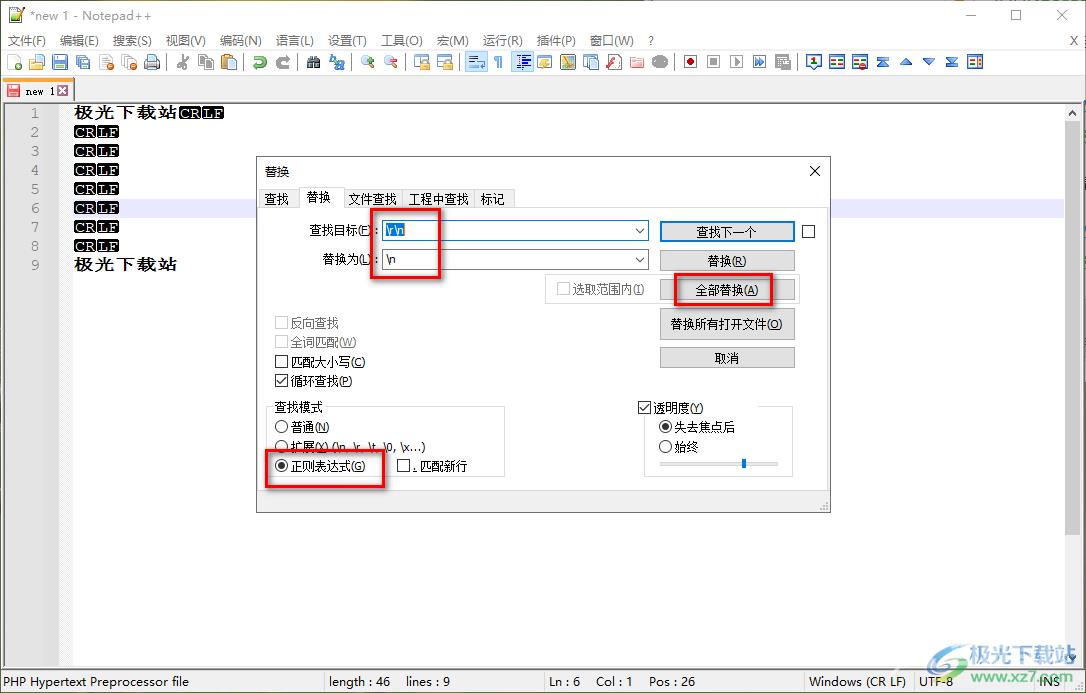Save the document with the floppy icon
The image size is (1086, 693).
click(60, 62)
